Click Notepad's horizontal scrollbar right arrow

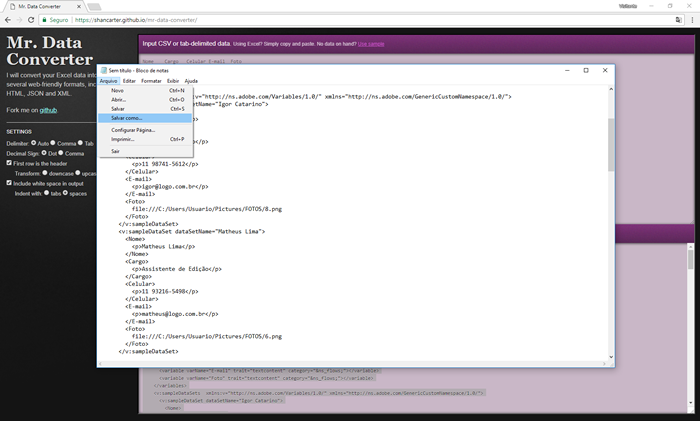[604, 364]
